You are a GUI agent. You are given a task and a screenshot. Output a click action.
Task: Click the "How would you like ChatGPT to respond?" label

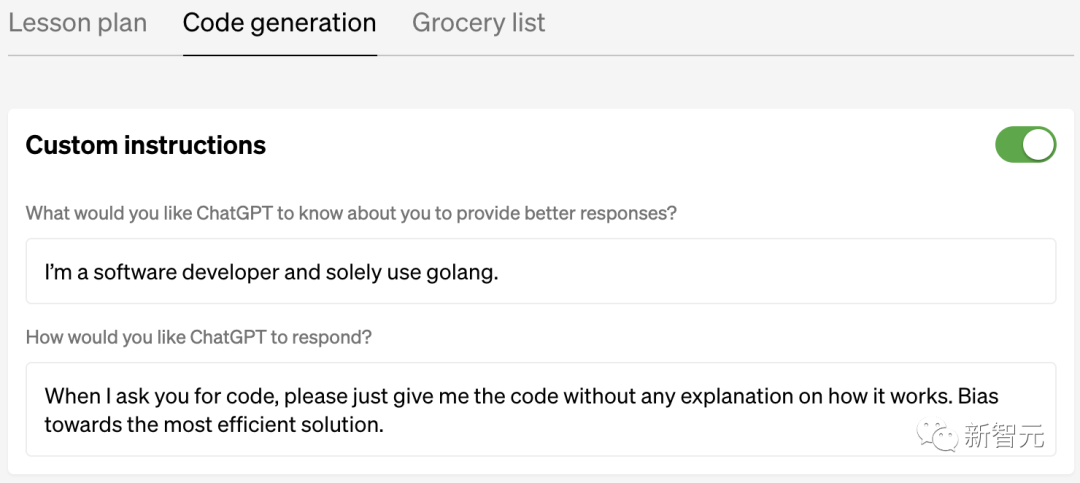[x=199, y=337]
